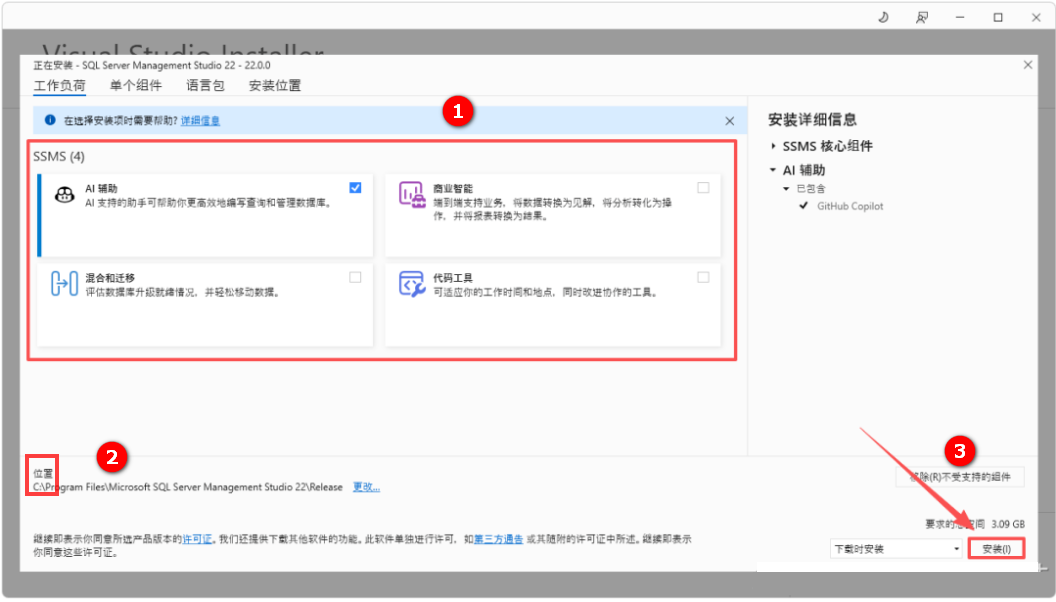1056x602 pixels.
Task: Open the feedback icon in title bar
Action: [x=922, y=18]
